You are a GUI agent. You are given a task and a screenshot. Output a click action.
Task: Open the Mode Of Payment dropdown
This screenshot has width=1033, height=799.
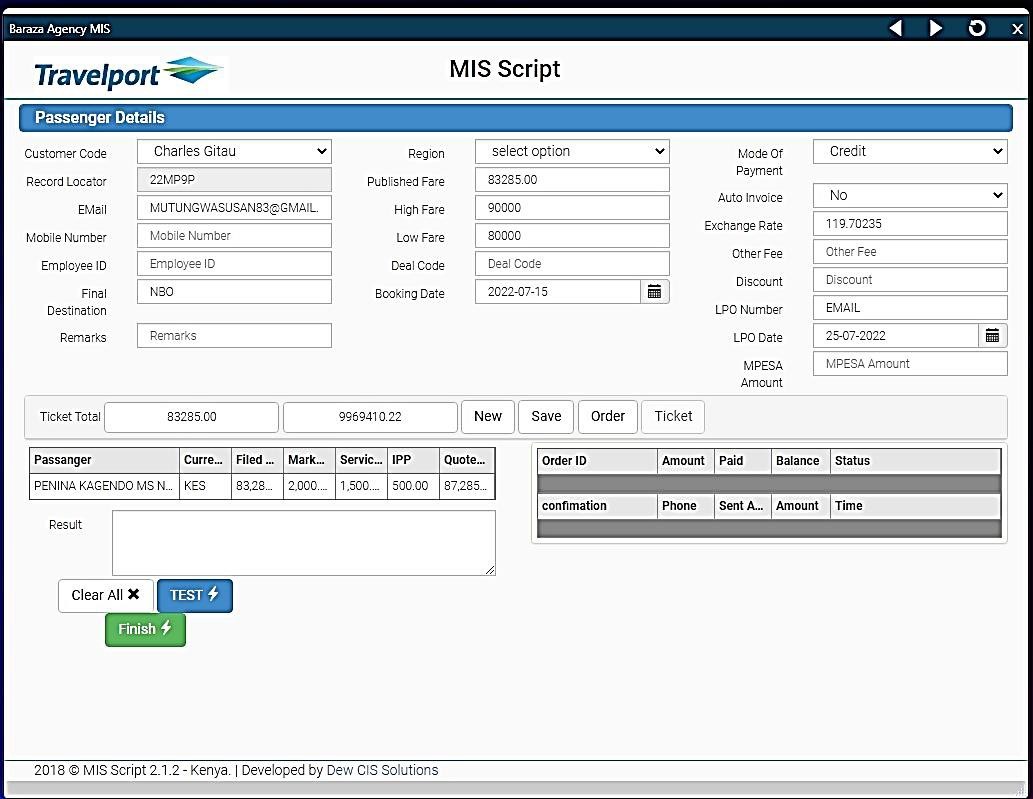[910, 152]
